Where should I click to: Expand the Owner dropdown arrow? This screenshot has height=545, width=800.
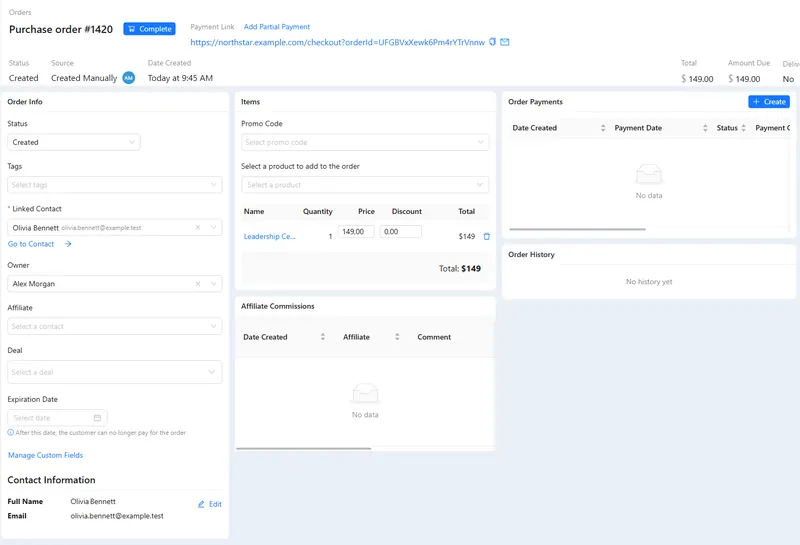214,284
